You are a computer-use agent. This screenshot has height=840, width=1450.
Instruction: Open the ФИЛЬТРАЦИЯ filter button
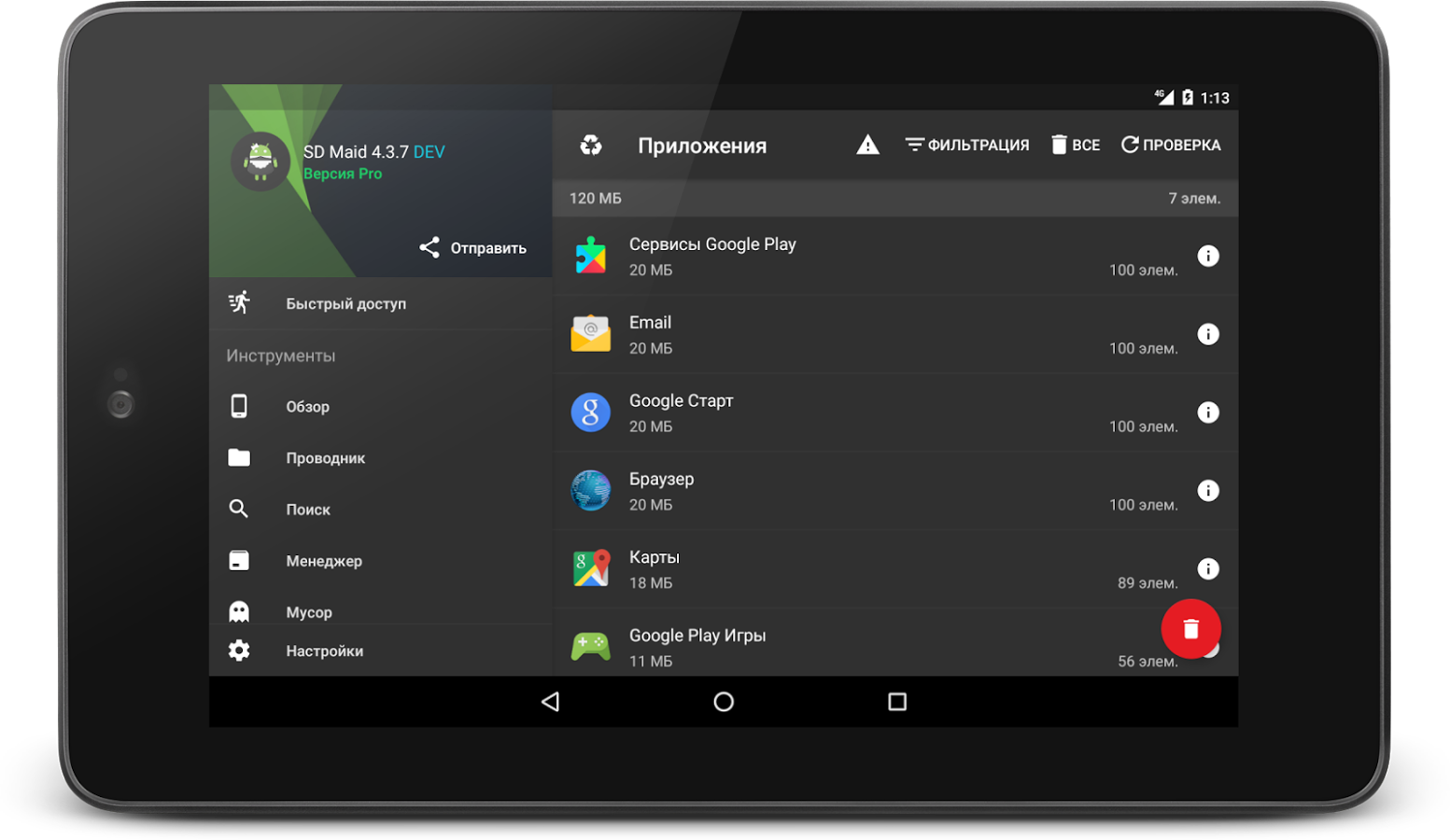(x=966, y=145)
